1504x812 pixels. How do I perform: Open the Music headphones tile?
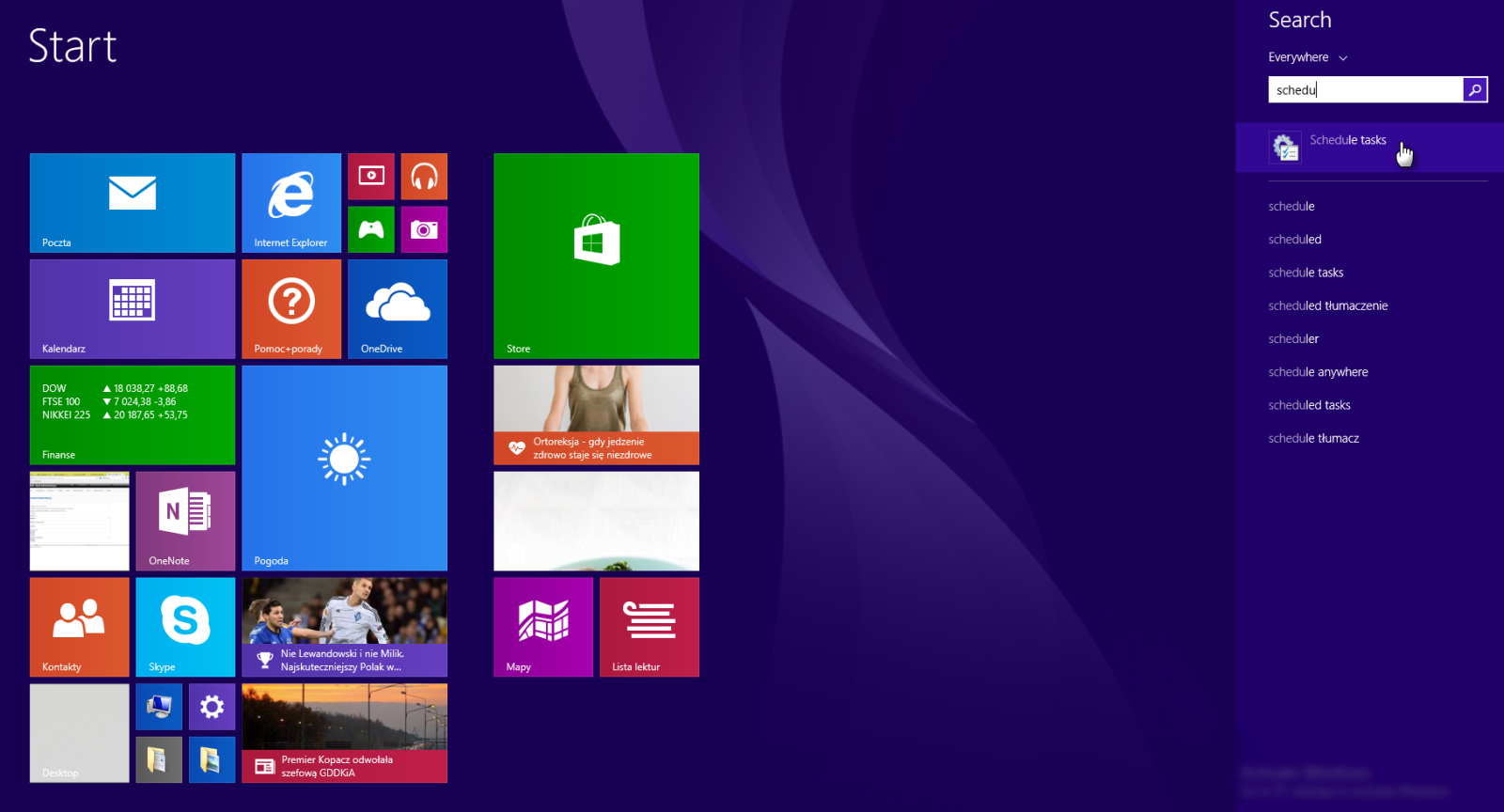424,177
